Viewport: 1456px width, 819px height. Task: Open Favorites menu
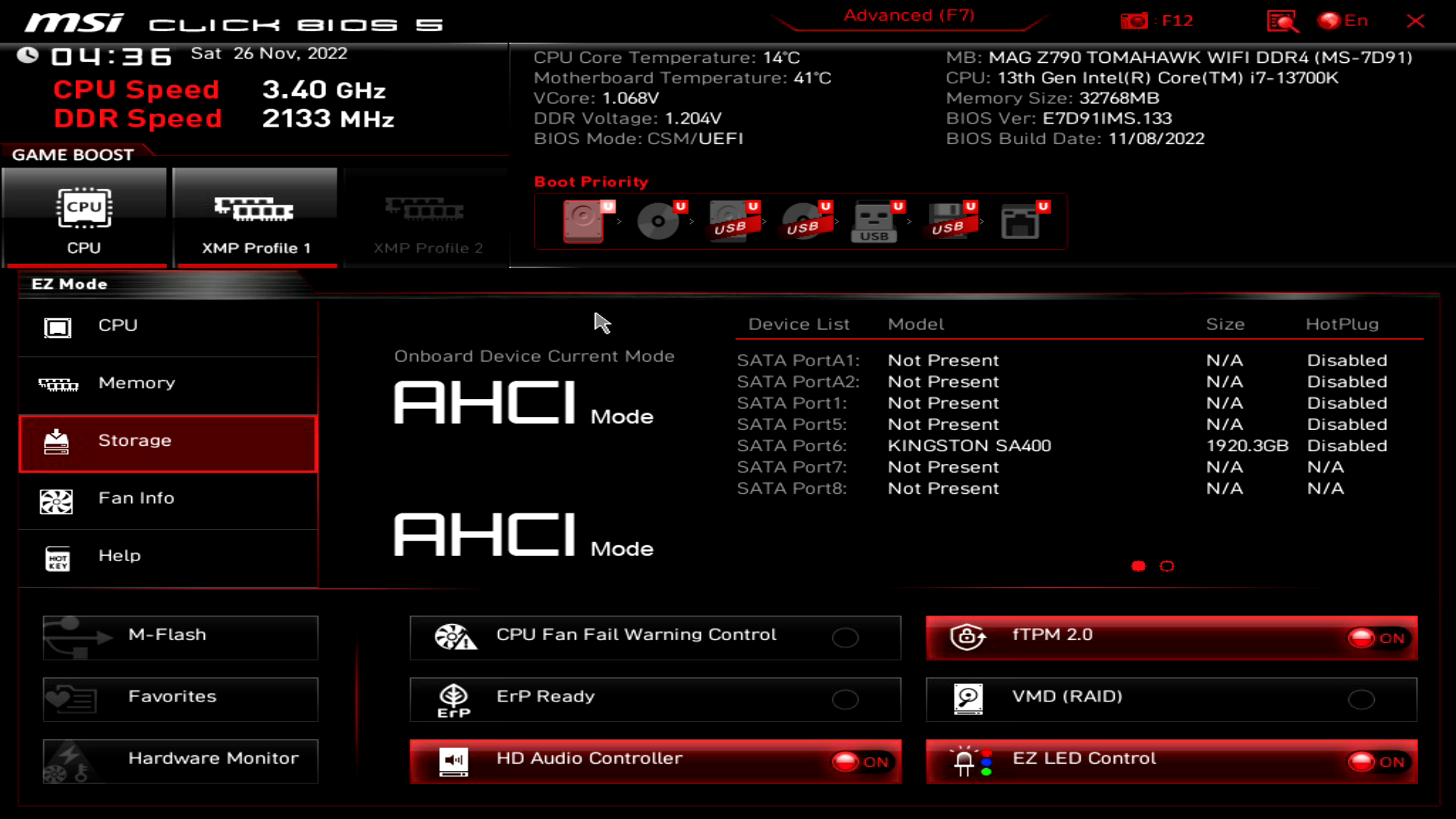180,699
